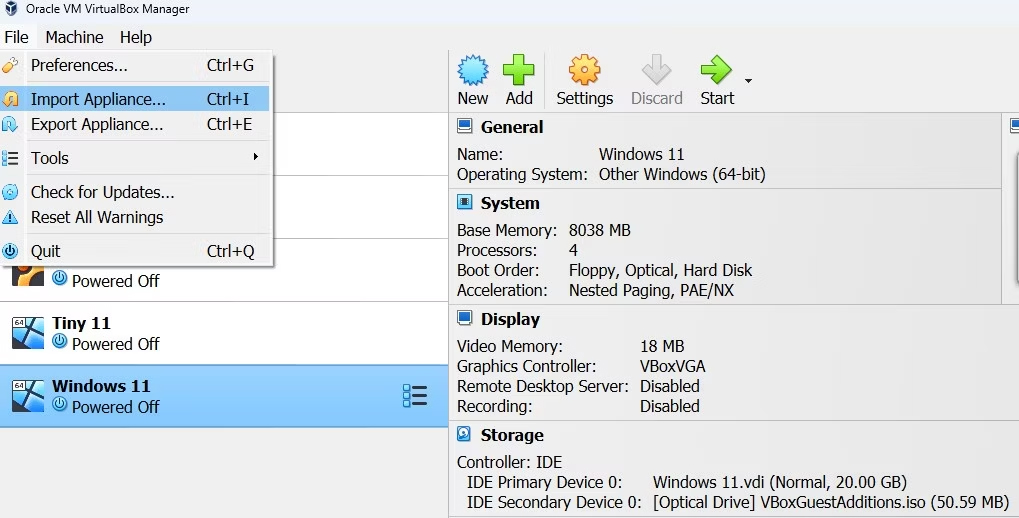Open the Machine menu

(x=74, y=37)
